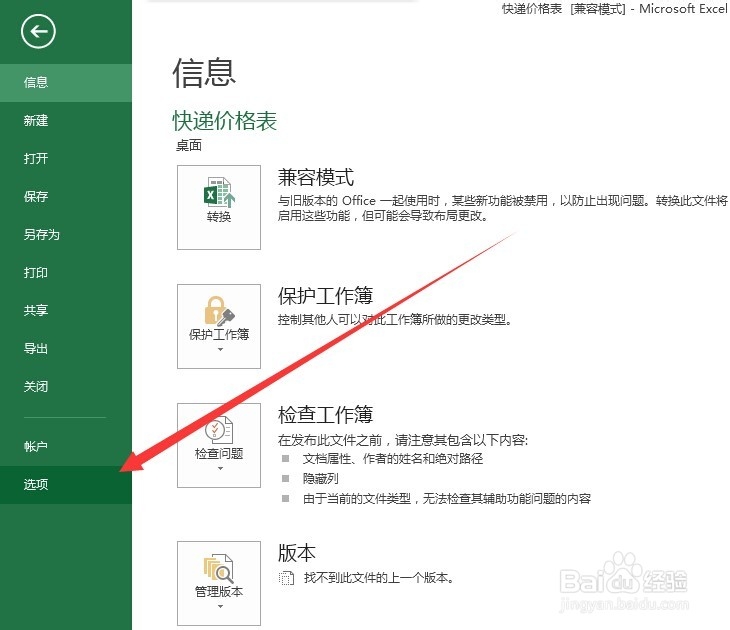Expand the 管理版本 dropdown arrow

pos(220,606)
